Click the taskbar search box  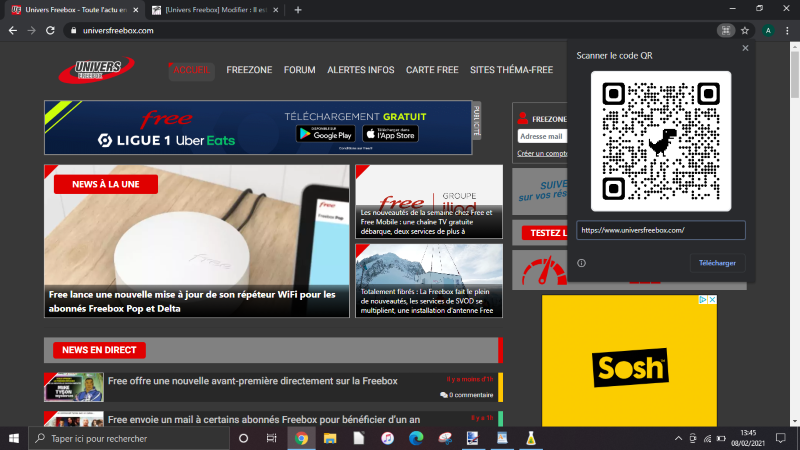click(x=129, y=438)
